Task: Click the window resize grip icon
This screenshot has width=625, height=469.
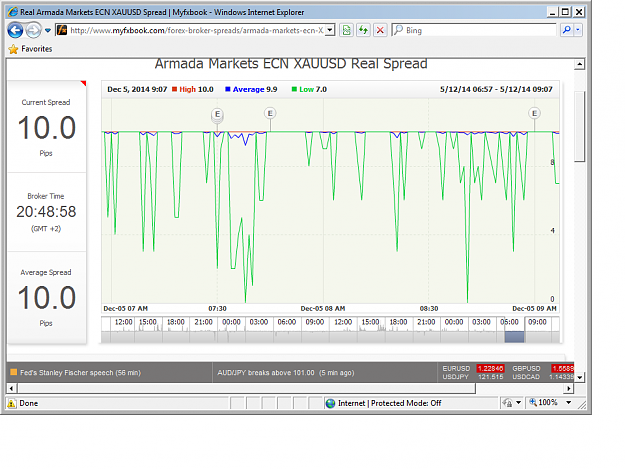Action: tap(582, 404)
